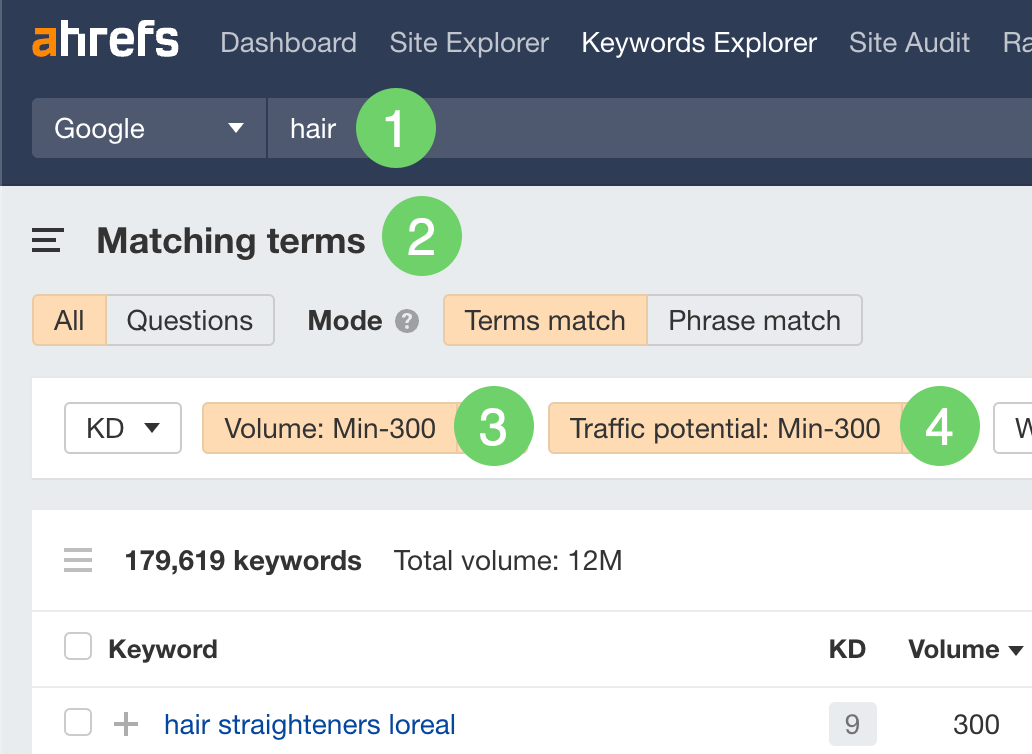This screenshot has width=1032, height=754.
Task: Open the hamburger menu beside Matching terms
Action: click(x=46, y=240)
